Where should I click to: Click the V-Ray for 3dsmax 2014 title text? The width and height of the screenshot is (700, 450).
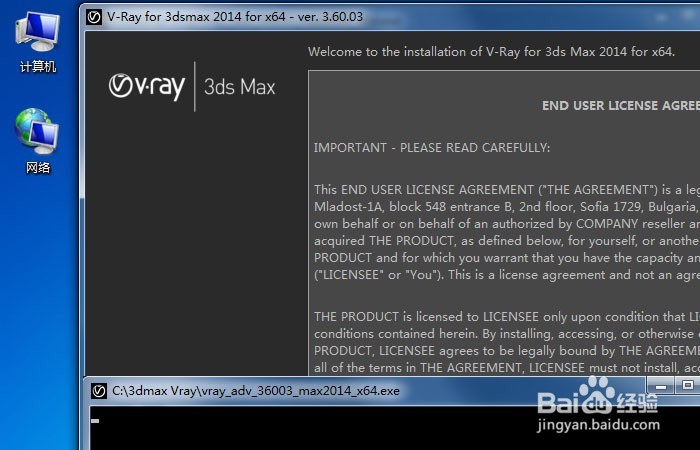[x=235, y=17]
